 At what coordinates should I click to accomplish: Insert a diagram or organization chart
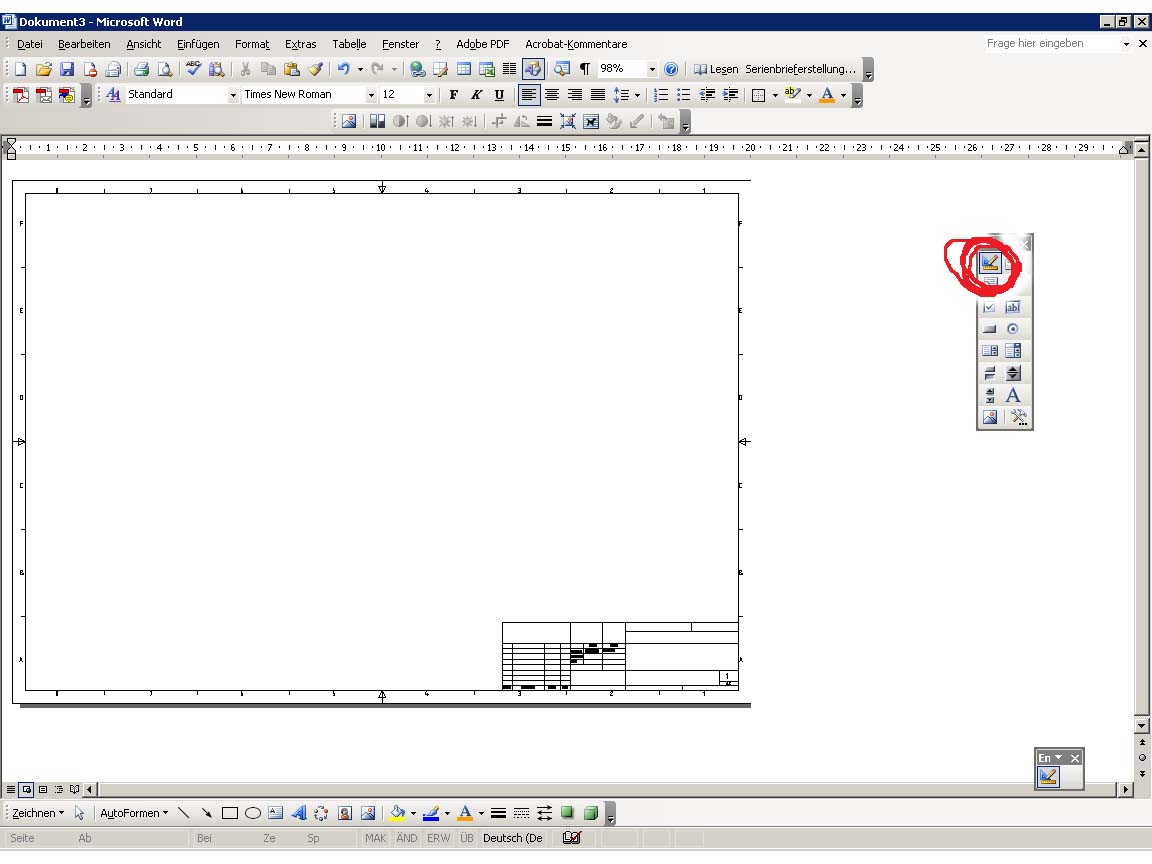click(321, 813)
